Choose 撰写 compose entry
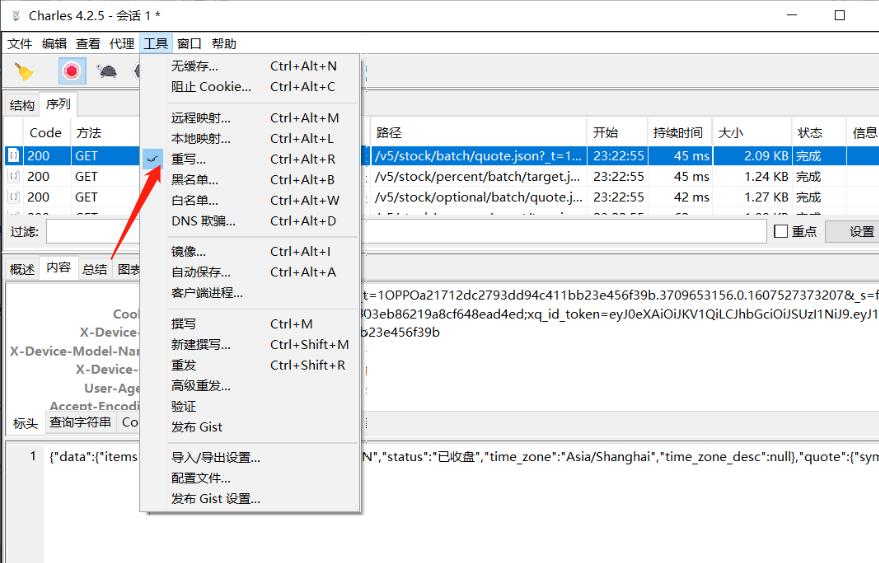879x563 pixels. pyautogui.click(x=250, y=324)
